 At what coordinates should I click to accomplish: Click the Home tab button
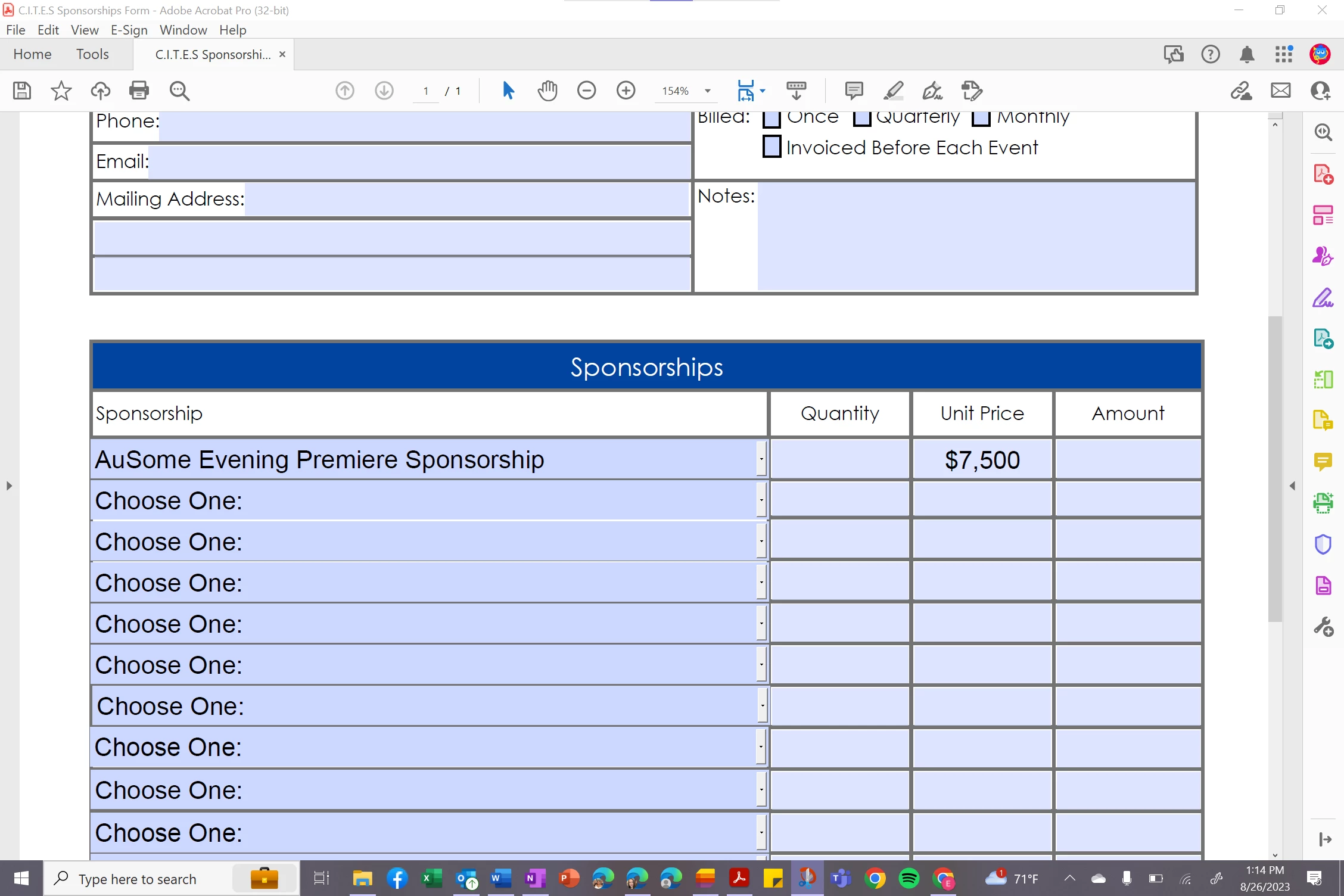[x=32, y=54]
